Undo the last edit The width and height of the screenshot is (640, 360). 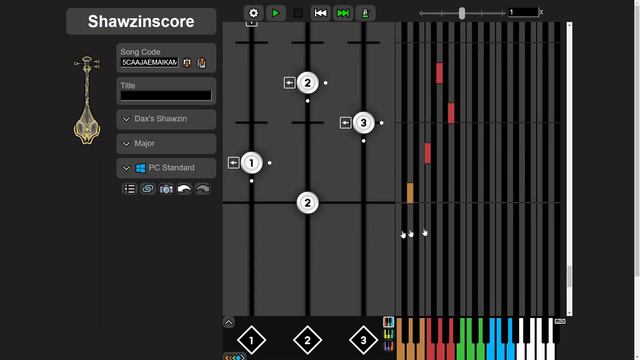184,189
